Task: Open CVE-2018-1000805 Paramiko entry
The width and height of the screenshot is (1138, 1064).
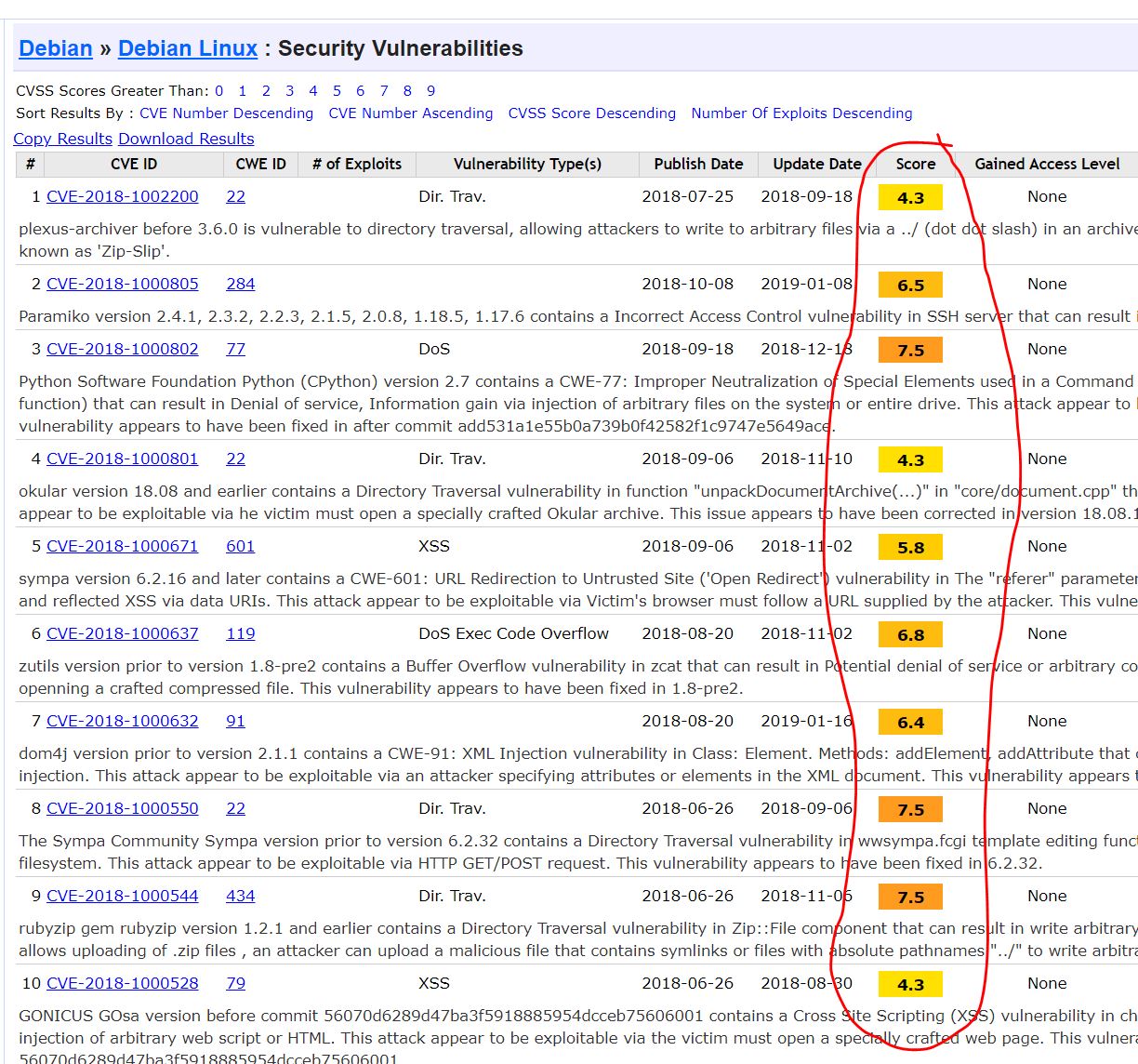Action: click(123, 284)
